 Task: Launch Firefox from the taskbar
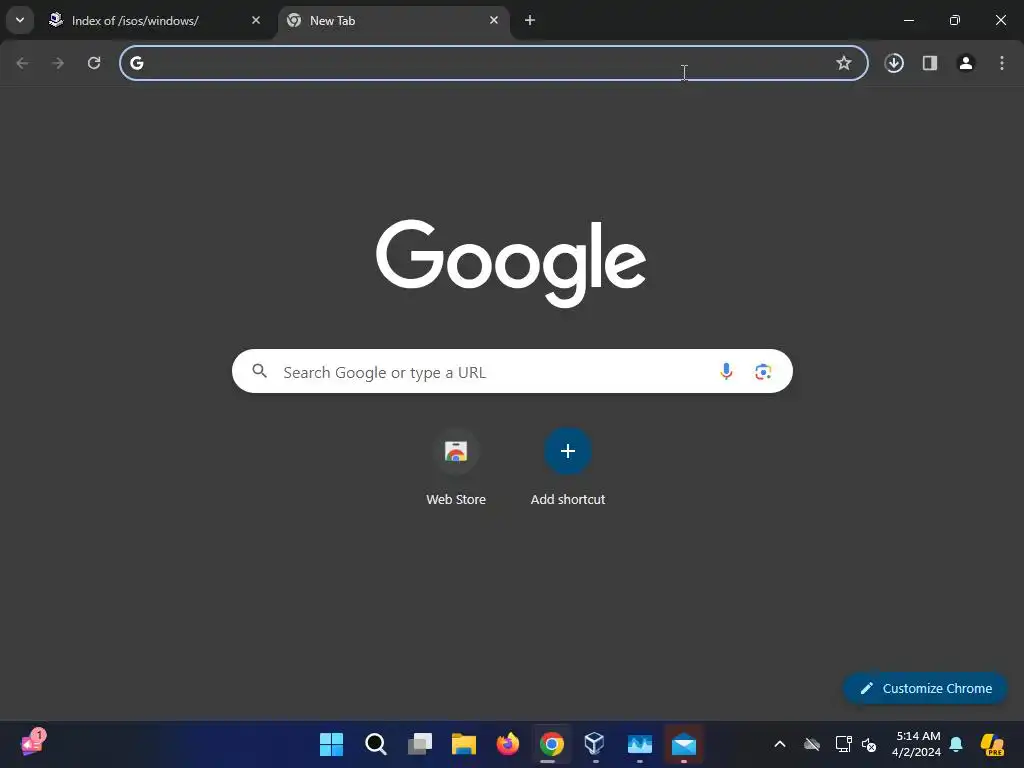point(507,744)
